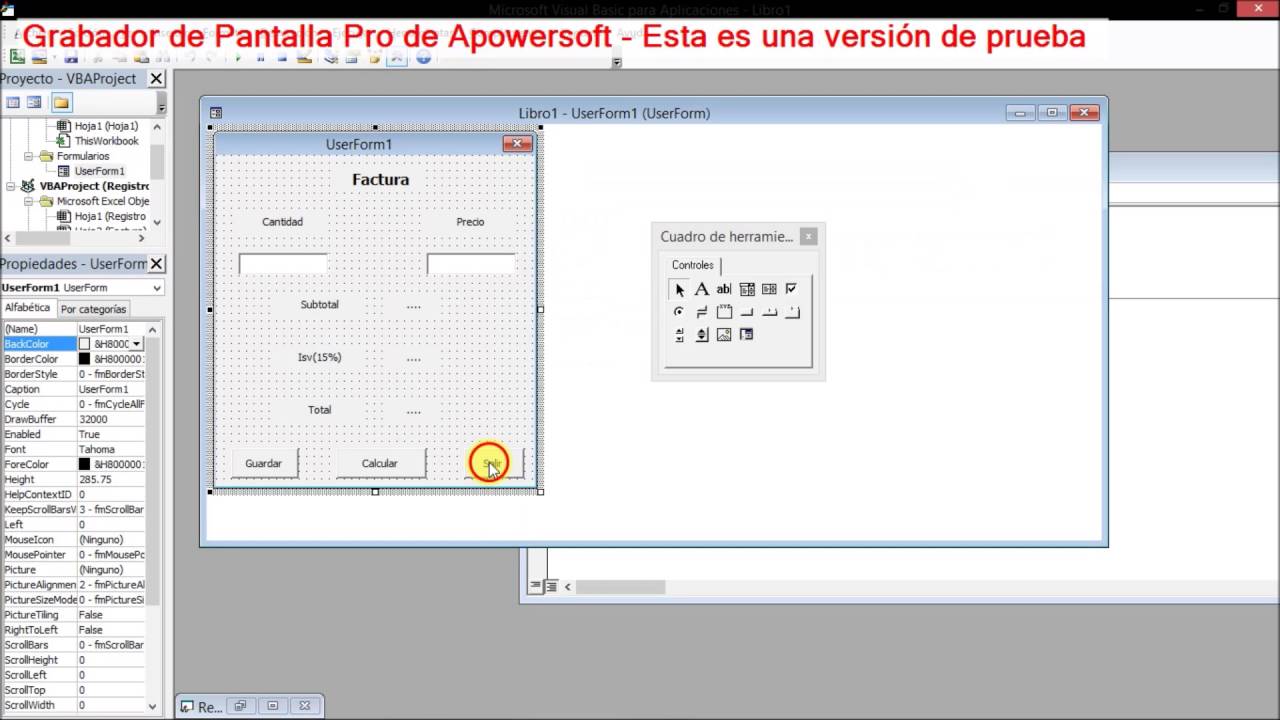Select the Enabled property row
1280x720 pixels.
click(x=74, y=435)
